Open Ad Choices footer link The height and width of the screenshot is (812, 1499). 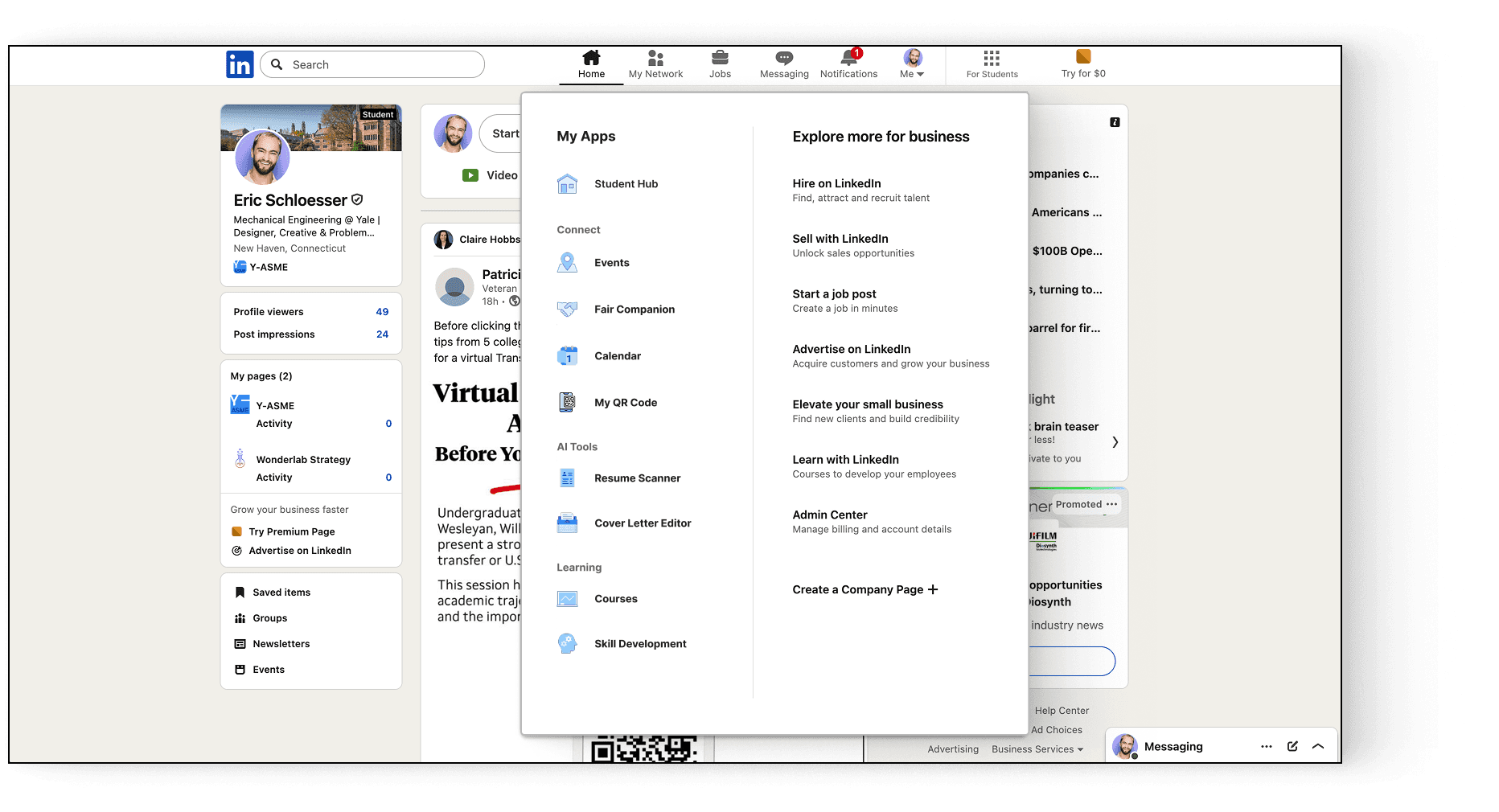tap(1057, 730)
